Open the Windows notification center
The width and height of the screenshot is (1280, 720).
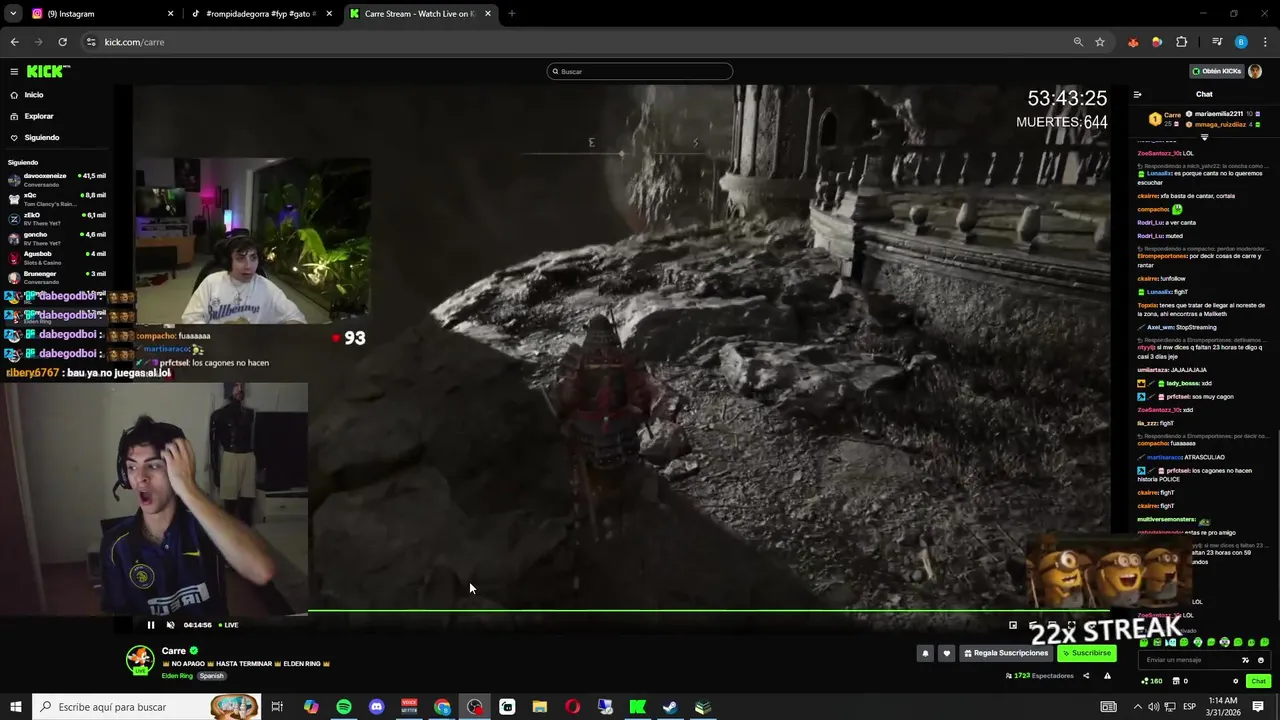pyautogui.click(x=1259, y=707)
